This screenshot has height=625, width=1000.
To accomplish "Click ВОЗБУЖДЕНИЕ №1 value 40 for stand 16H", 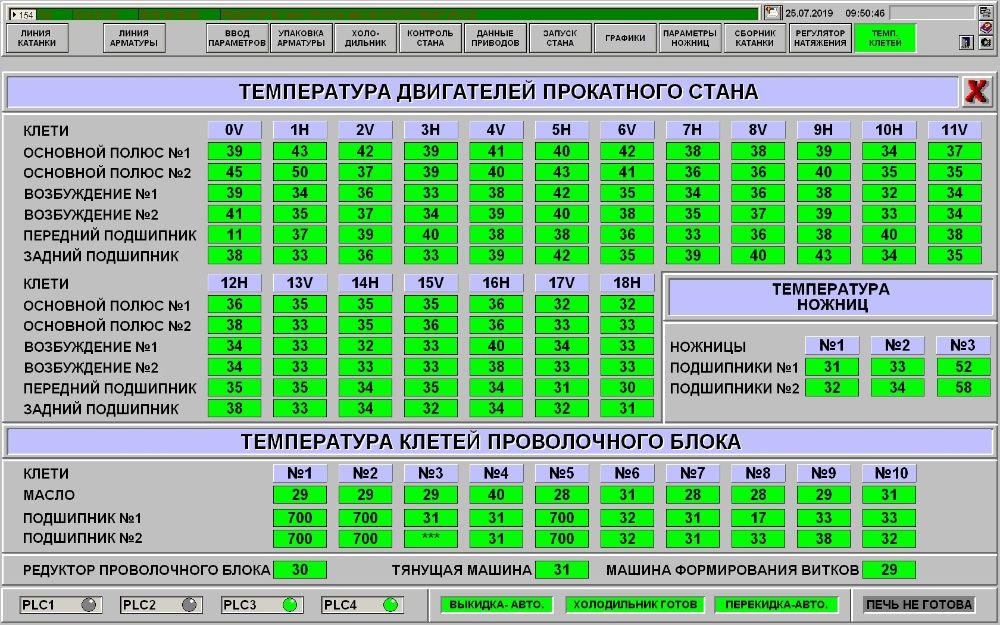I will (x=496, y=347).
